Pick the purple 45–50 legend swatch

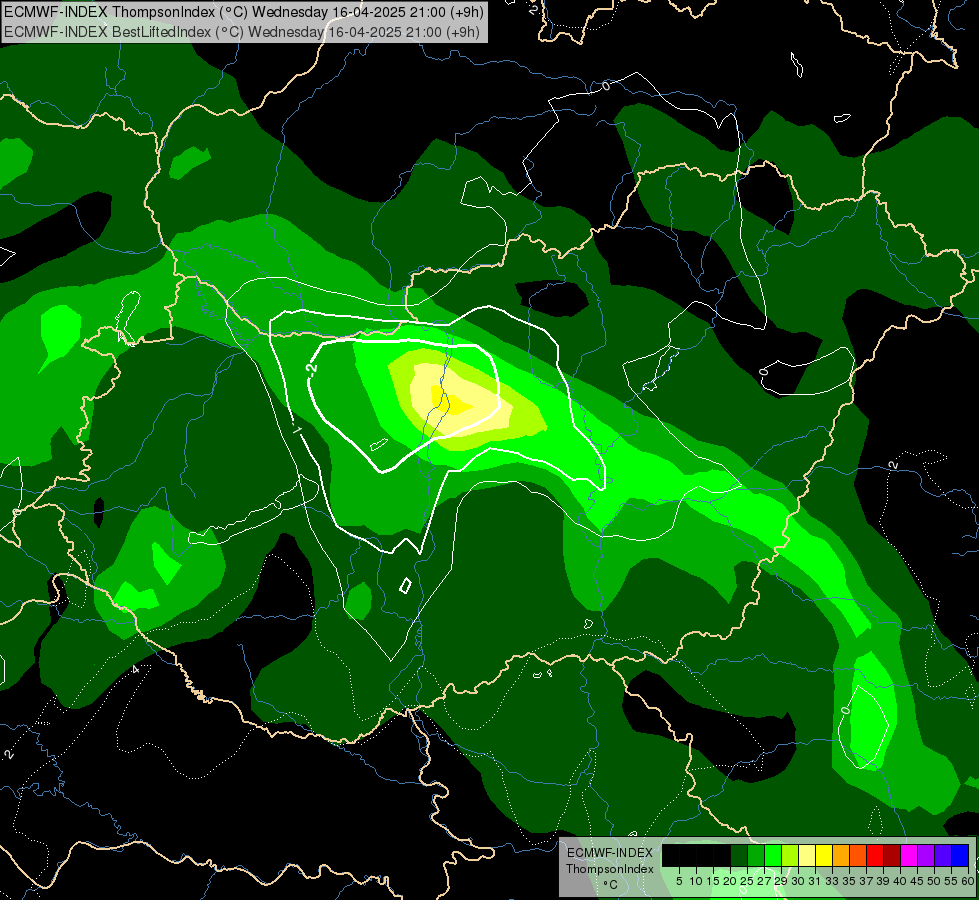926,855
